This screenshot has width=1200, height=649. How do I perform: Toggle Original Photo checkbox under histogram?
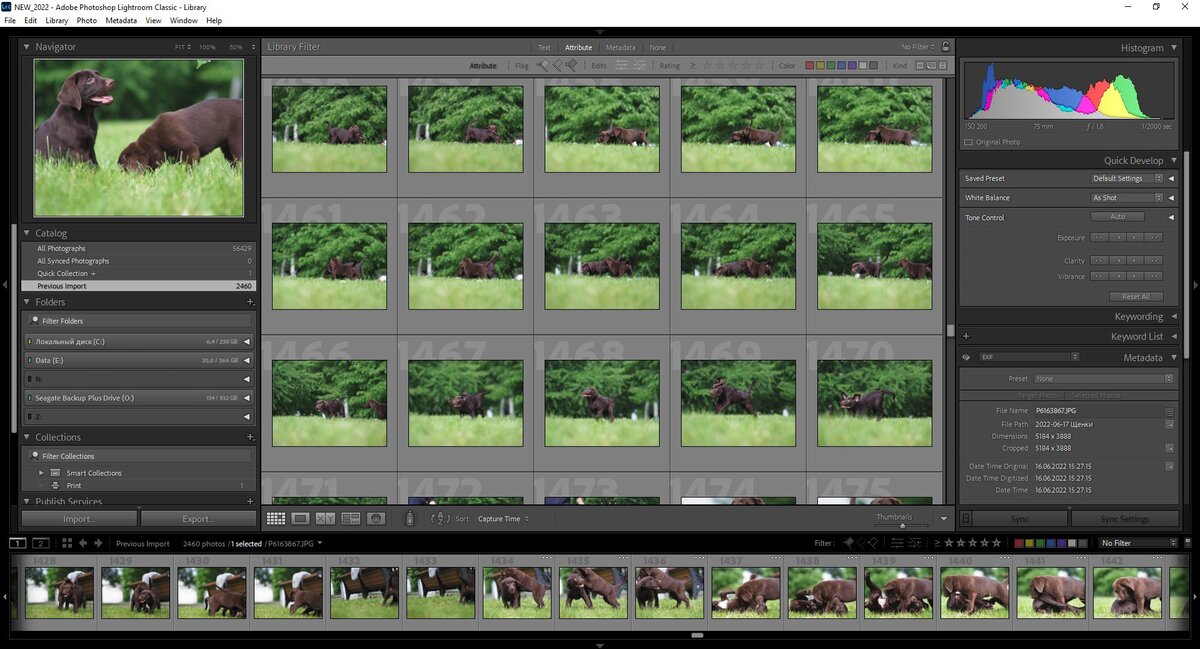(968, 142)
